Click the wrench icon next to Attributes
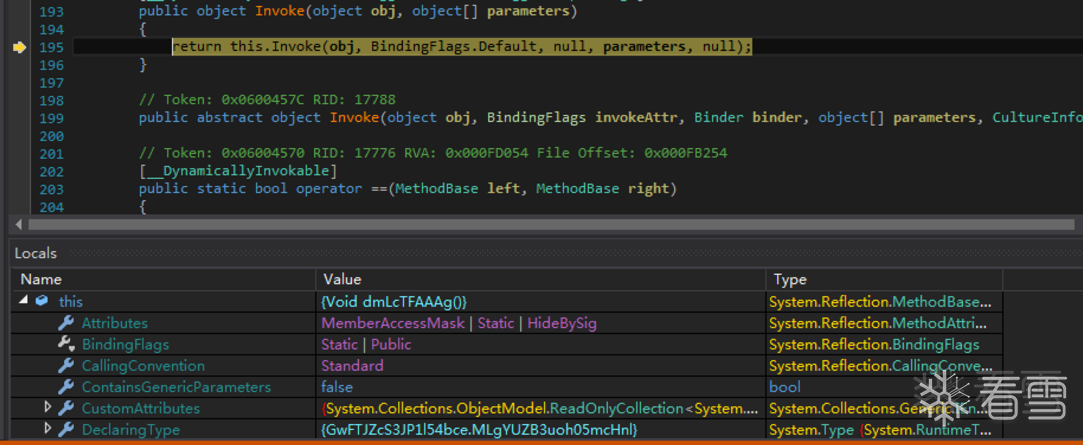Screen dimensions: 1083x445 coord(66,323)
